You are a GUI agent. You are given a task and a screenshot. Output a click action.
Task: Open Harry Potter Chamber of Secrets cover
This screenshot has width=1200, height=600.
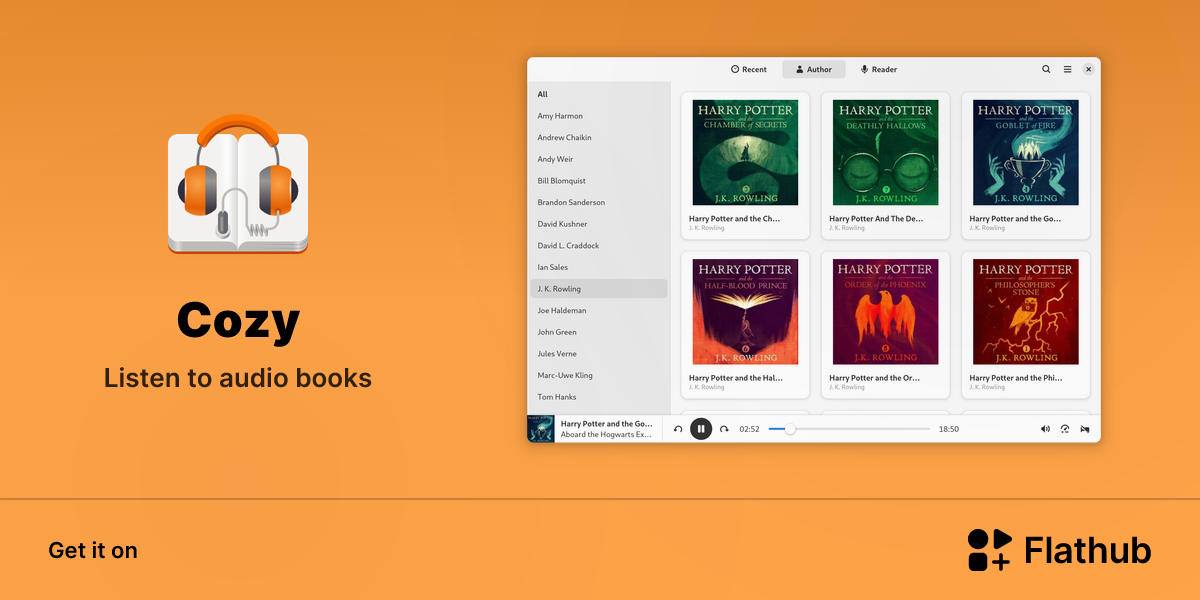coord(745,153)
